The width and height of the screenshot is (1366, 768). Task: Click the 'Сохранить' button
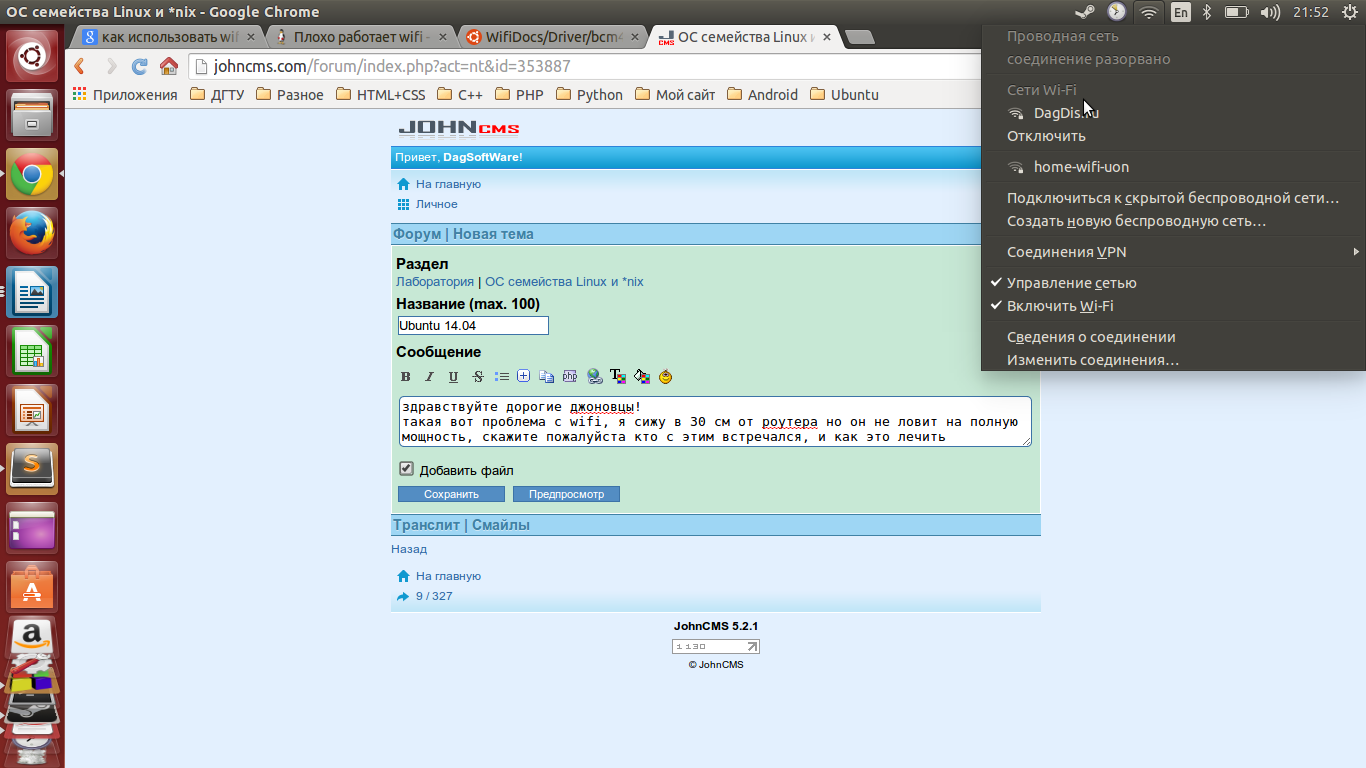coord(451,494)
